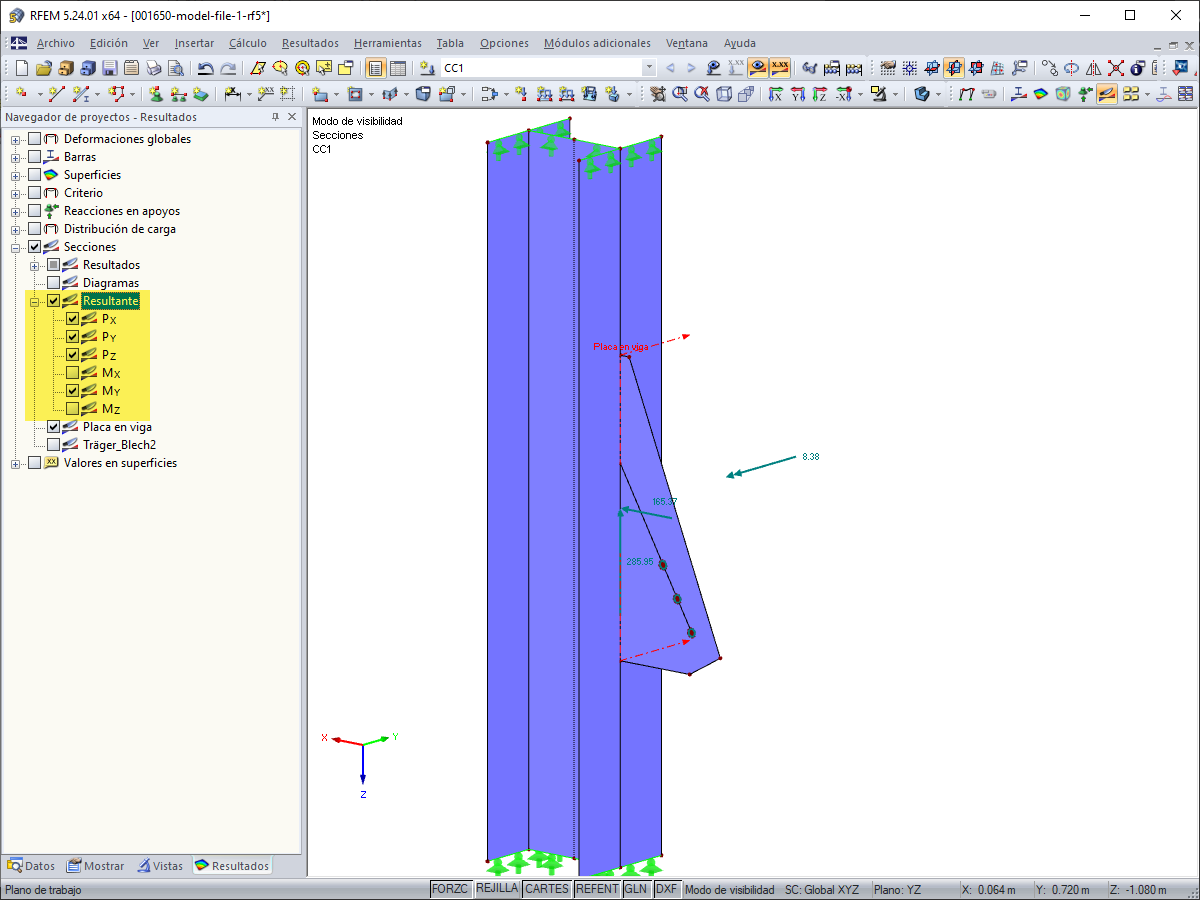Toggle the show result values x.xx icon

[780, 68]
